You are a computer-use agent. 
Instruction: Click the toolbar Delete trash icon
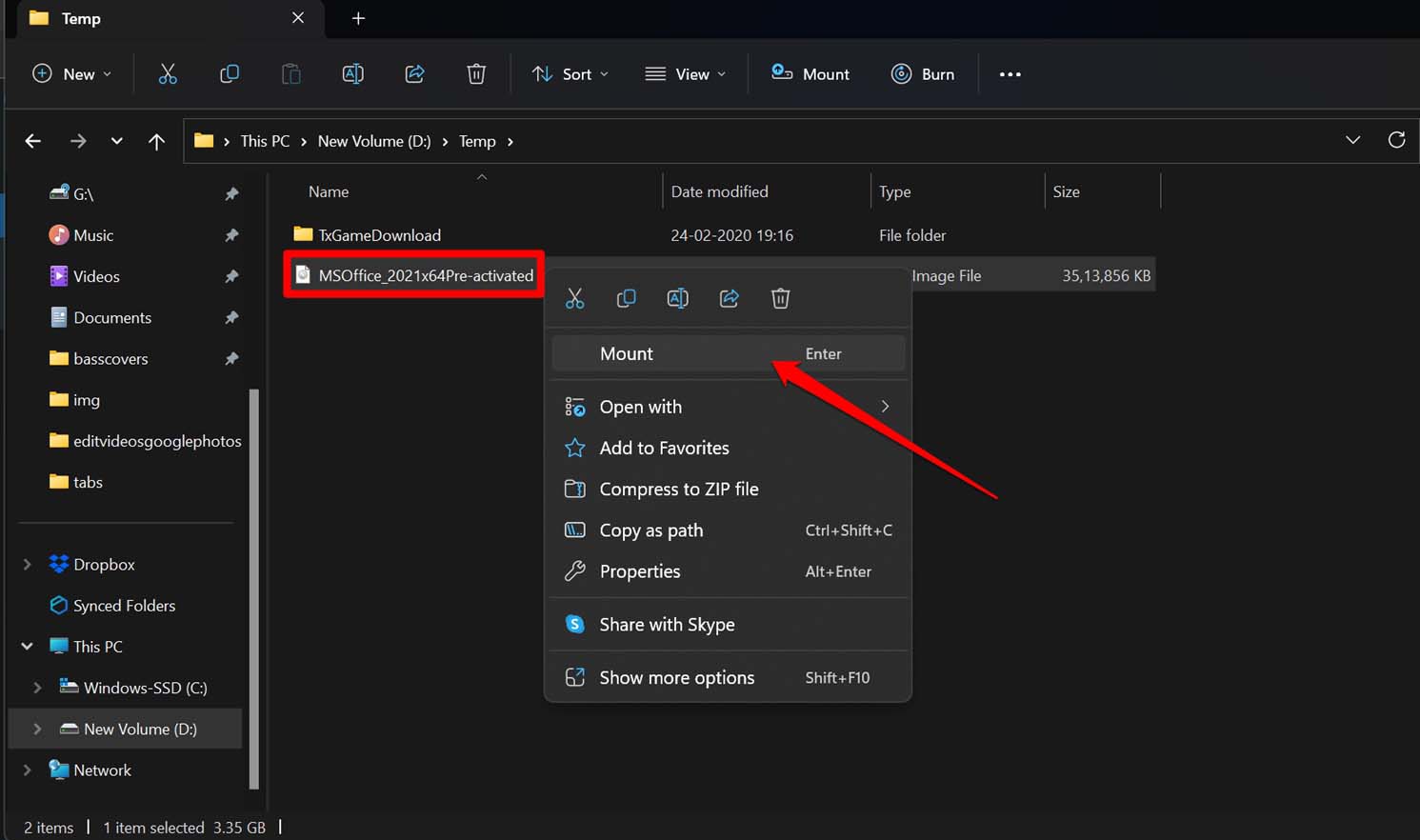(476, 74)
